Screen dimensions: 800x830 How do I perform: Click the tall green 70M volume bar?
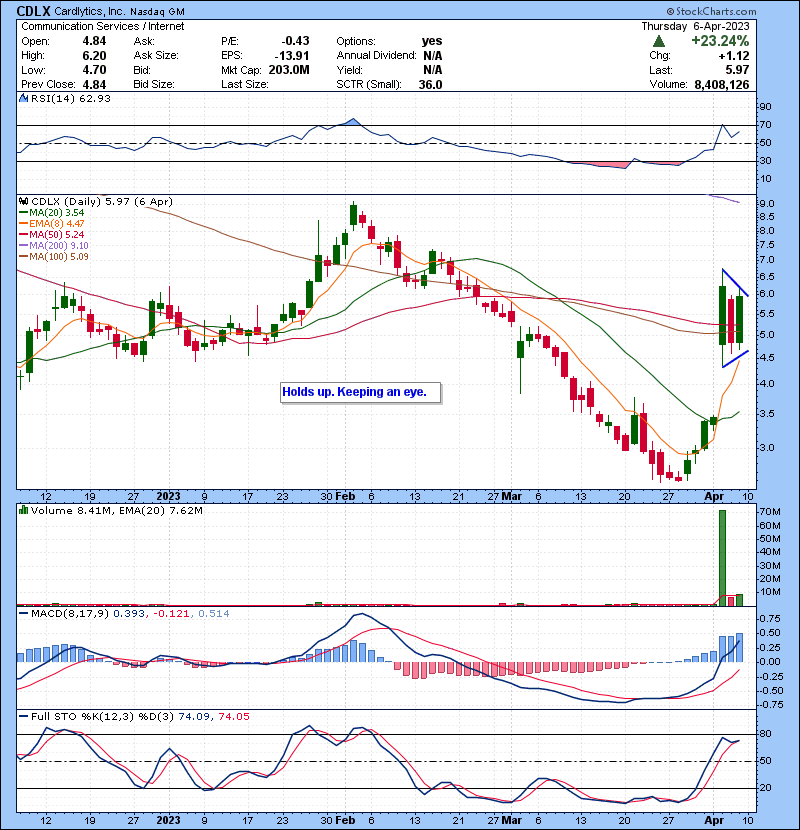click(722, 558)
